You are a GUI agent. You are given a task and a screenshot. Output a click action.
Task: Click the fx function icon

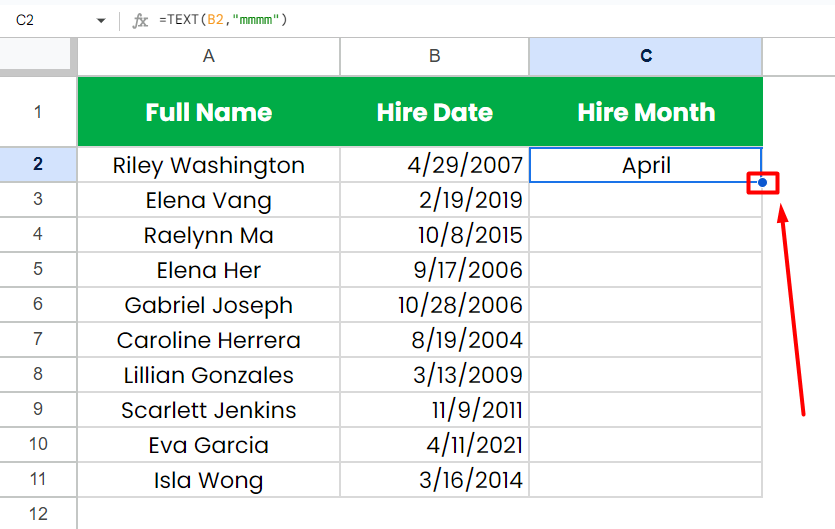tap(140, 20)
